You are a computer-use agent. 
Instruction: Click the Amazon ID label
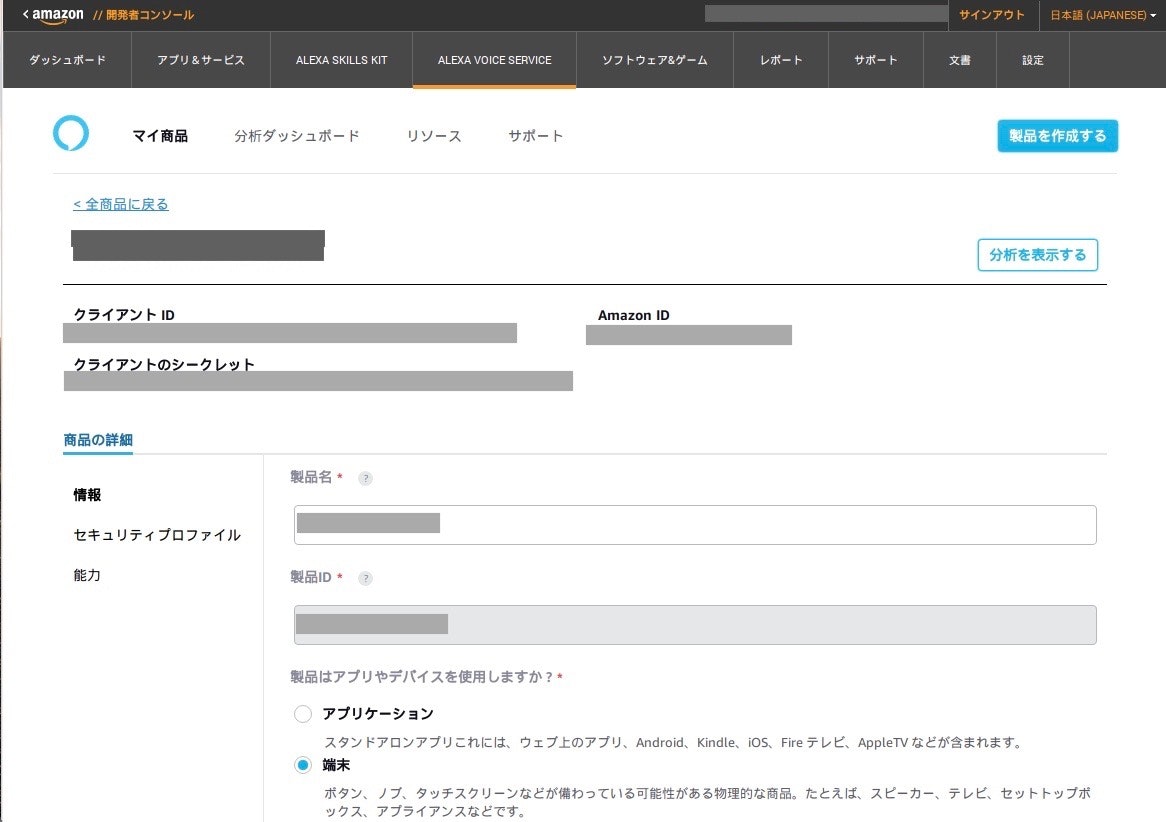click(634, 315)
